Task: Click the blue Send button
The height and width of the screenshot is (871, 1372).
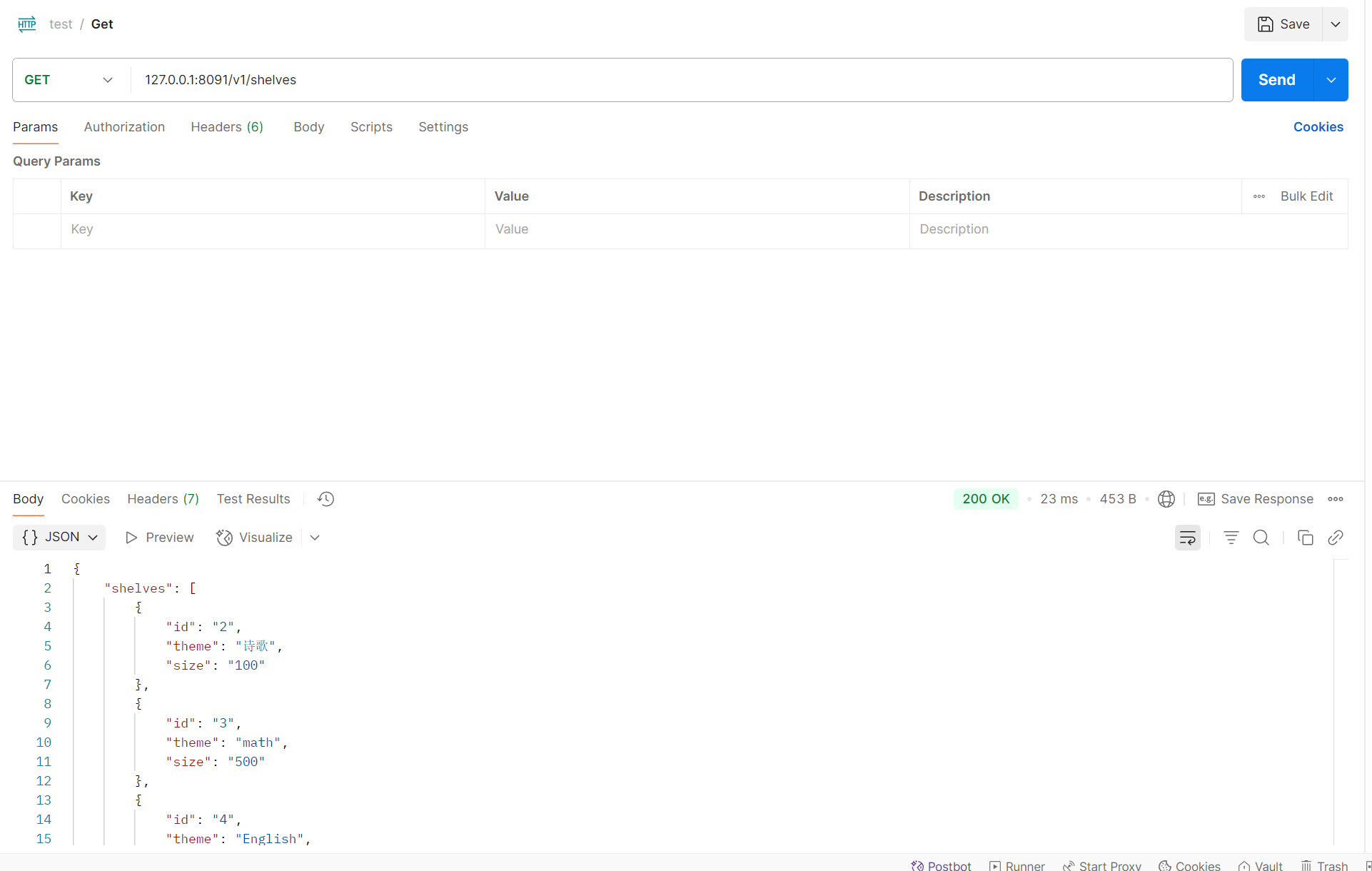Action: [1276, 80]
